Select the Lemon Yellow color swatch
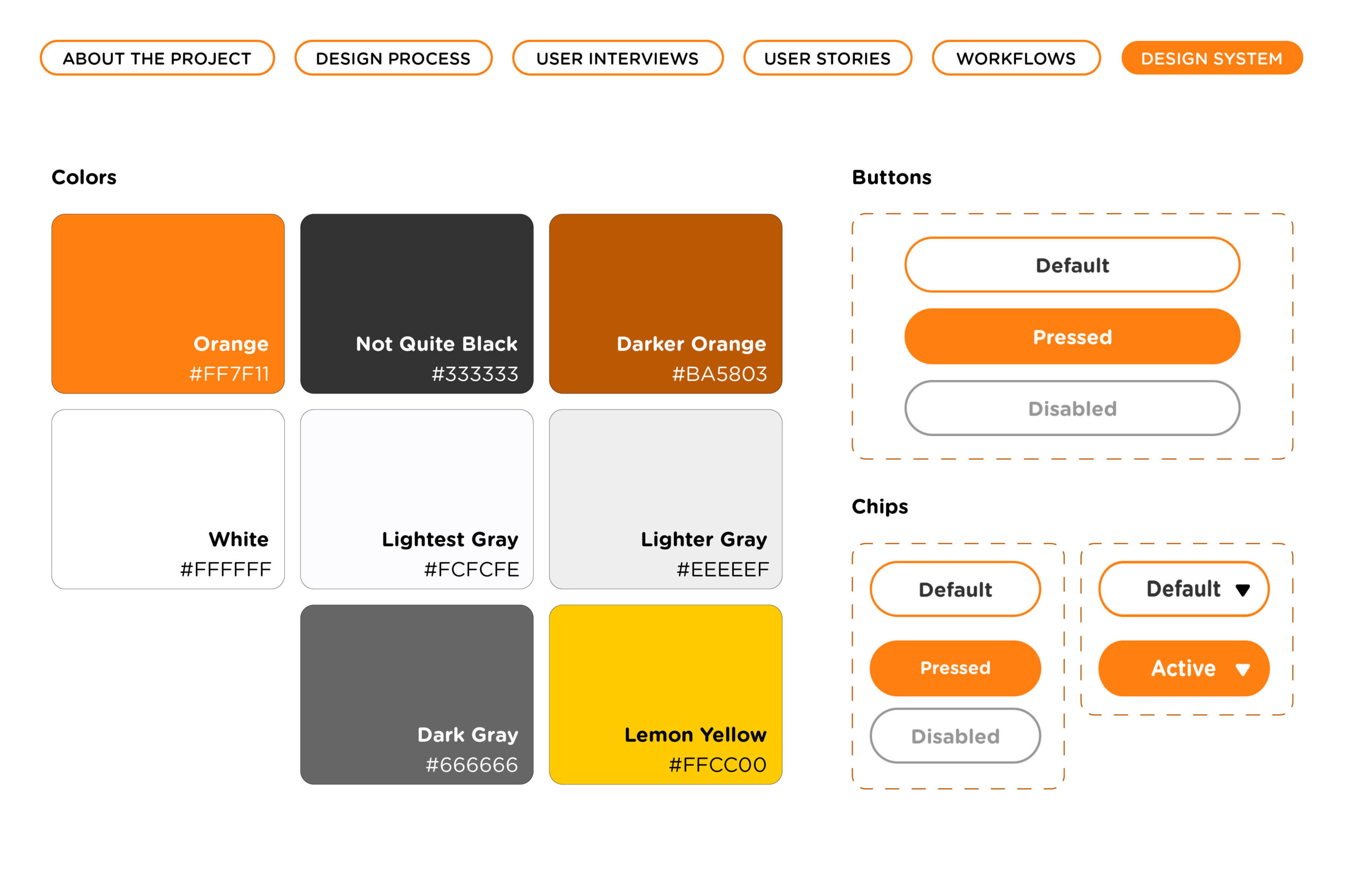Screen dimensions: 1345x896 (665, 694)
